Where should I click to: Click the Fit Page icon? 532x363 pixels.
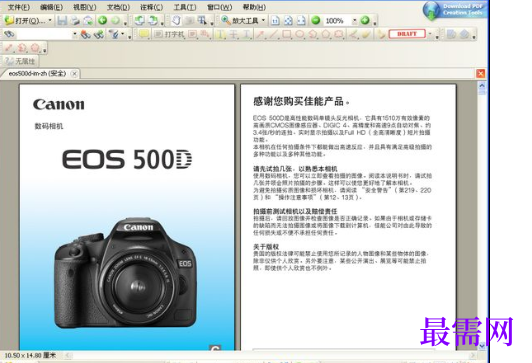pos(288,21)
